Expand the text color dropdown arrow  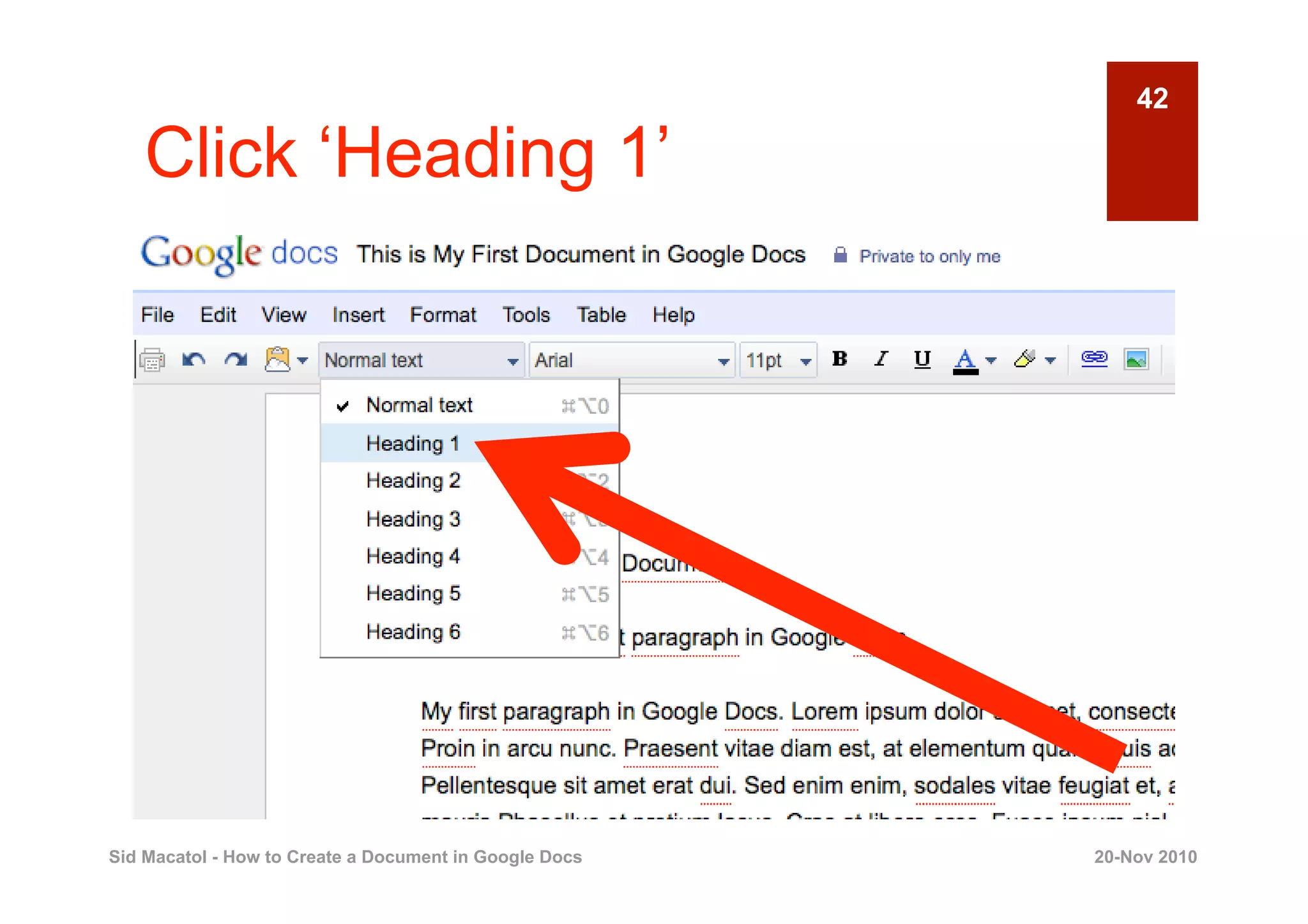[991, 361]
